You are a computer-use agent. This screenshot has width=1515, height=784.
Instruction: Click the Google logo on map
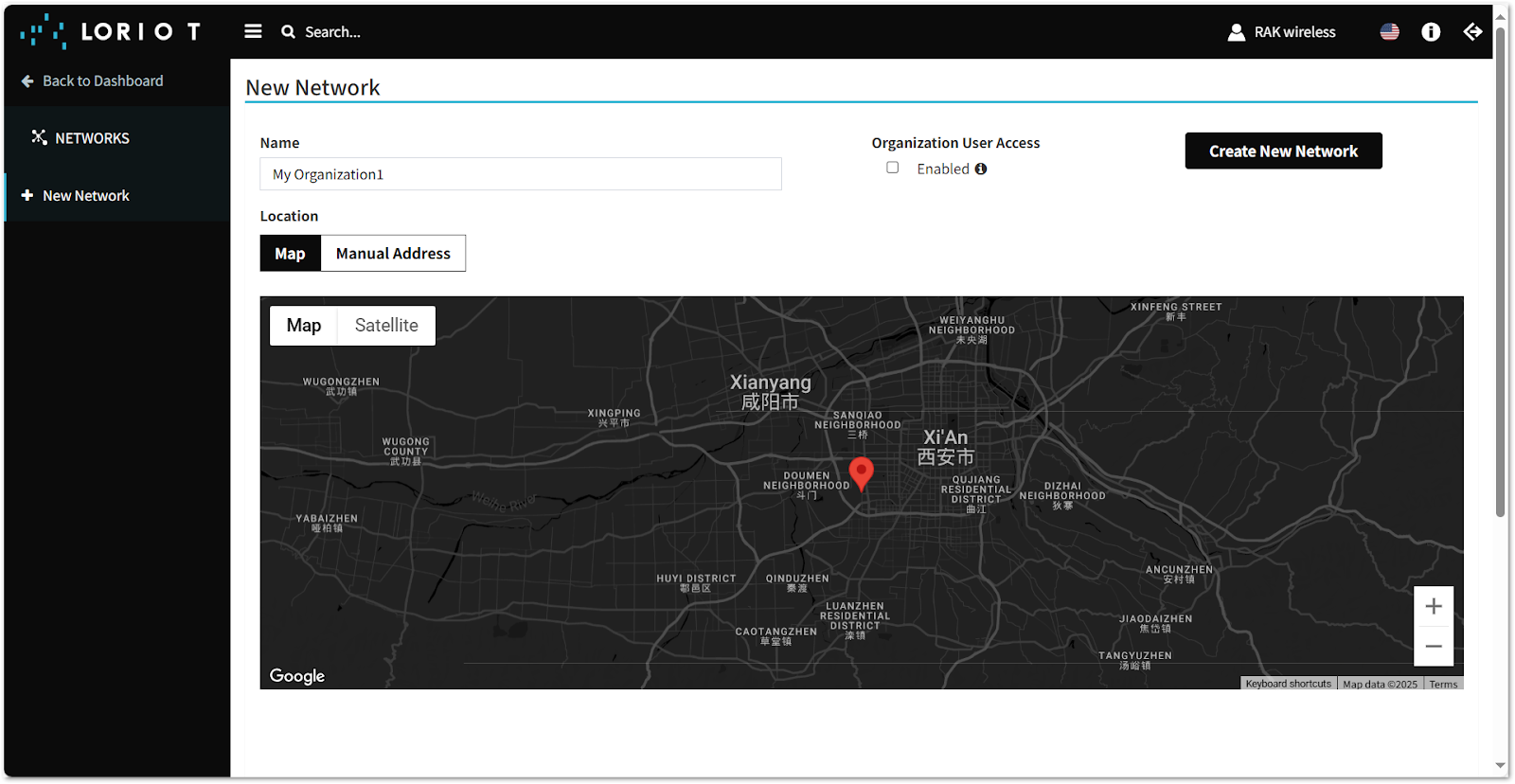click(x=297, y=675)
